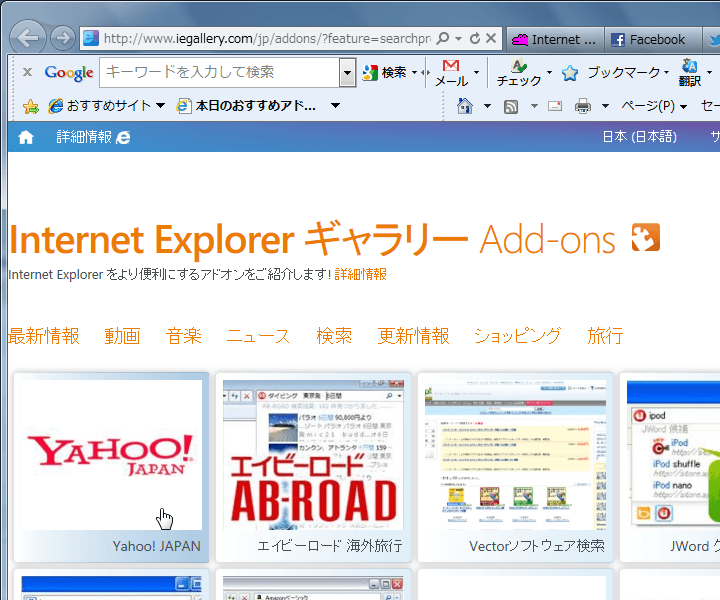Click the RSS feeds icon
The width and height of the screenshot is (720, 600).
(511, 107)
